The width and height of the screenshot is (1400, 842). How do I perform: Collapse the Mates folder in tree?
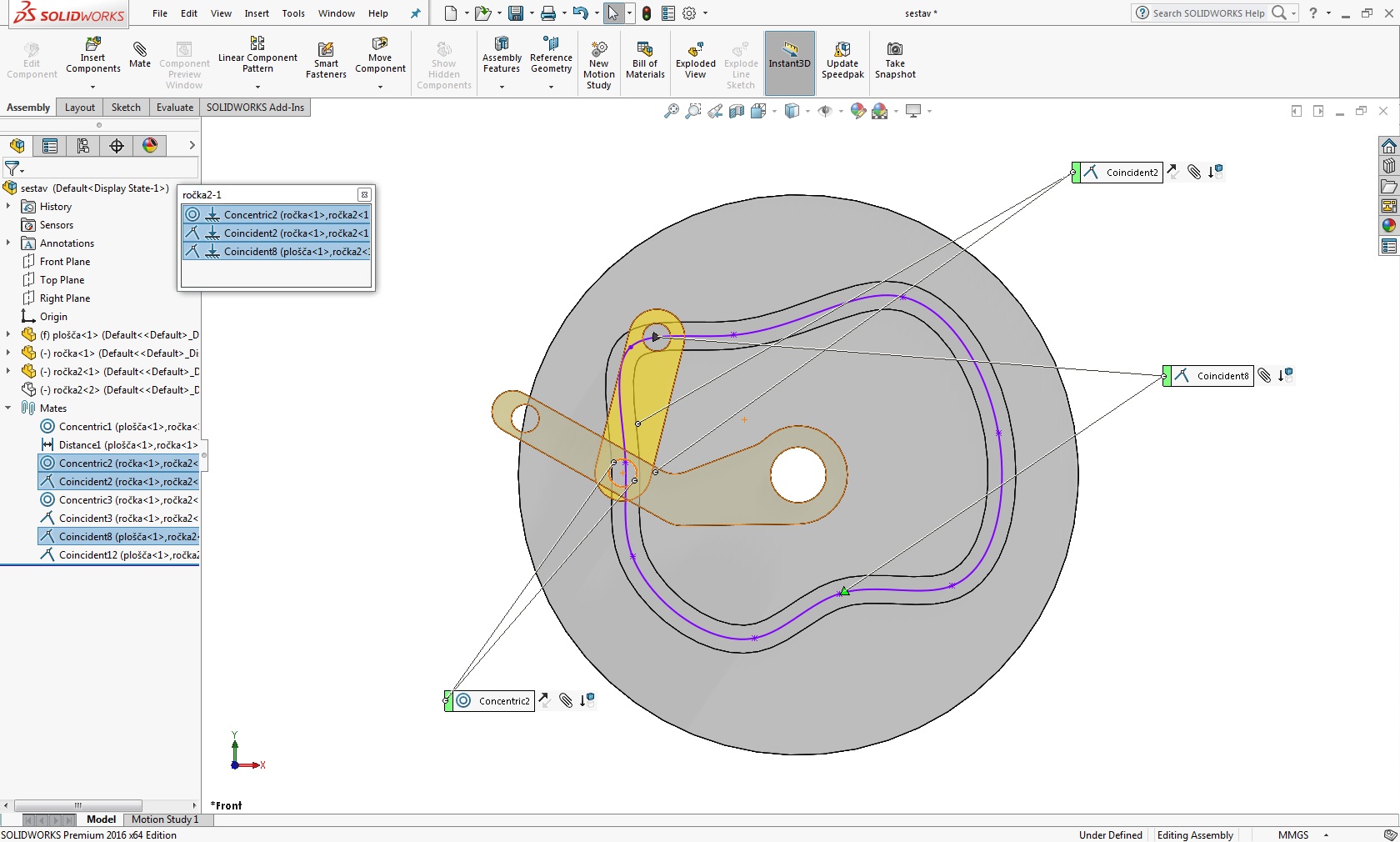pyautogui.click(x=8, y=408)
